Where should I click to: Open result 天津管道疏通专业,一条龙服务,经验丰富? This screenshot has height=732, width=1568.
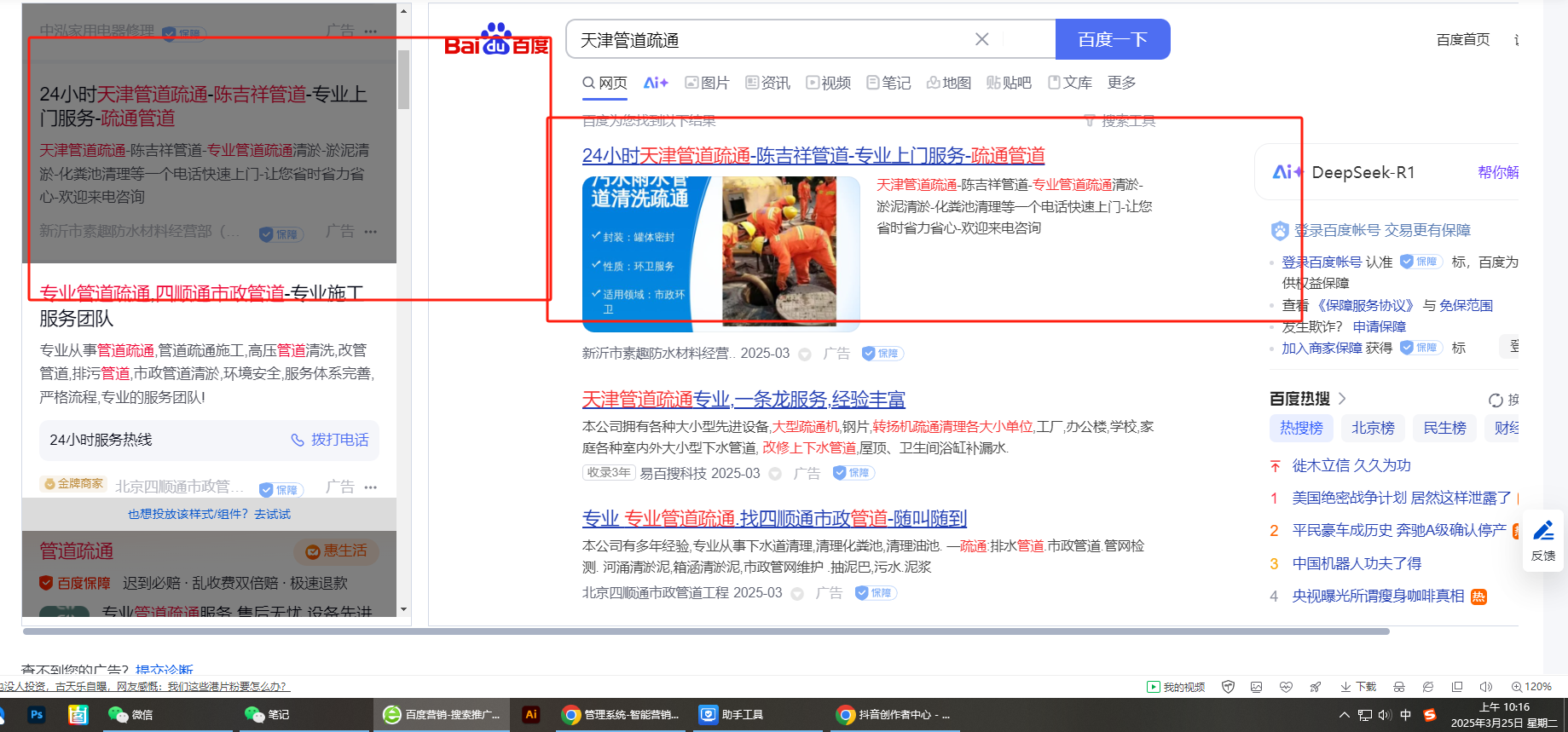coord(743,399)
